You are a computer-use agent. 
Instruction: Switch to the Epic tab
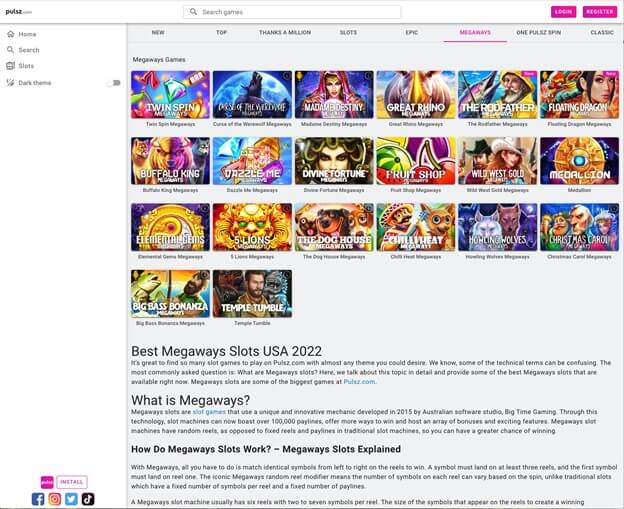[411, 33]
